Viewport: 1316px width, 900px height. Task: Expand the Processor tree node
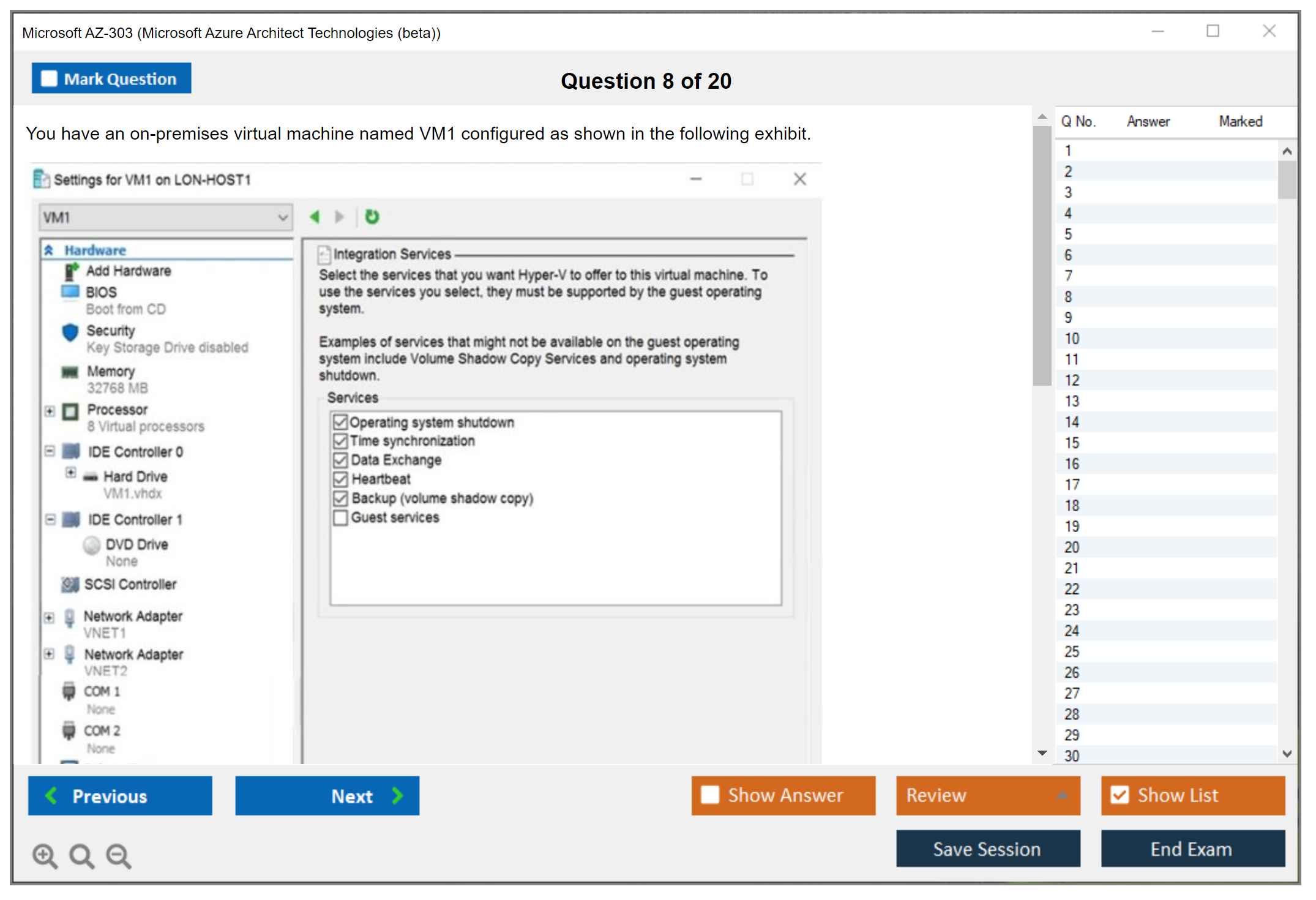coord(50,411)
